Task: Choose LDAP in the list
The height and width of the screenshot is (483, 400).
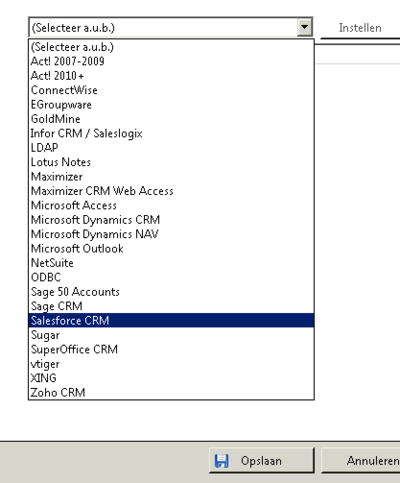Action: tap(171, 148)
